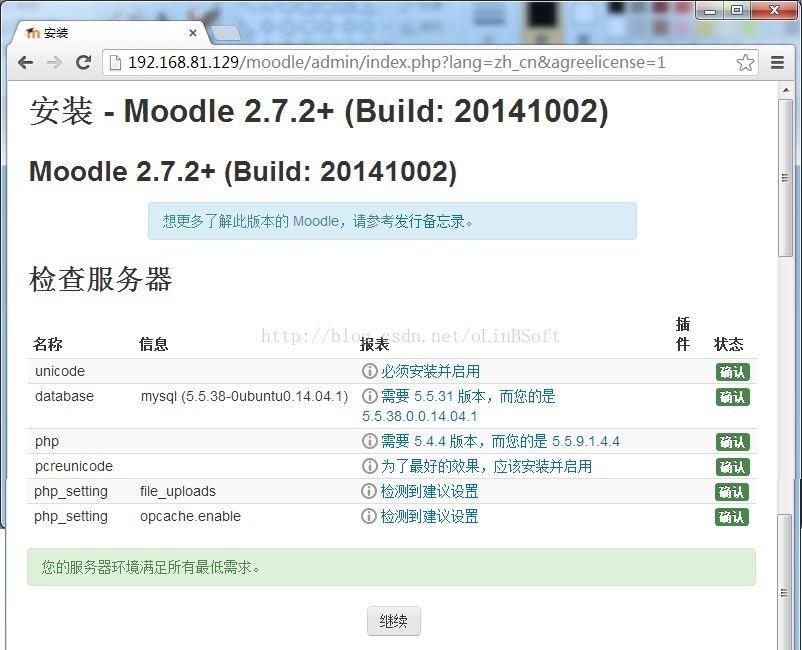Click 确认 status badge for opcache.enable

732,517
